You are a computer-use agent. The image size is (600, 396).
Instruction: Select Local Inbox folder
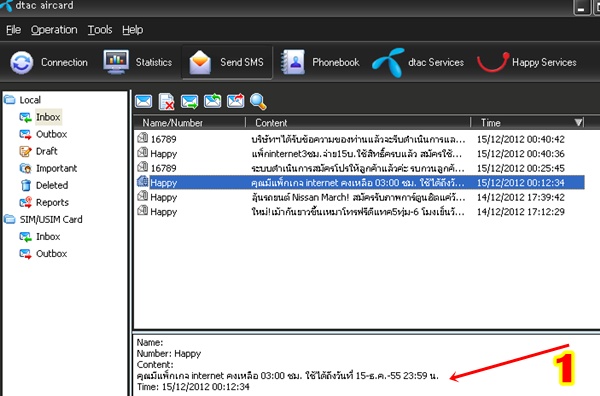click(48, 117)
